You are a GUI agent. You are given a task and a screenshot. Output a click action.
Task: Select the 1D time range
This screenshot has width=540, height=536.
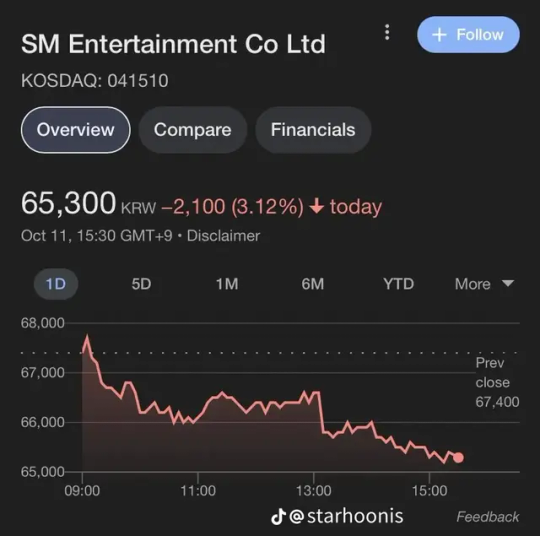56,284
